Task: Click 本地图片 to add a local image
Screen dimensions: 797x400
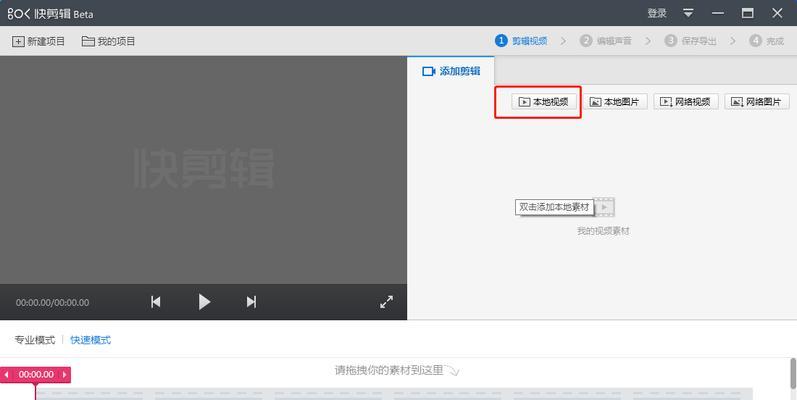Action: 615,102
